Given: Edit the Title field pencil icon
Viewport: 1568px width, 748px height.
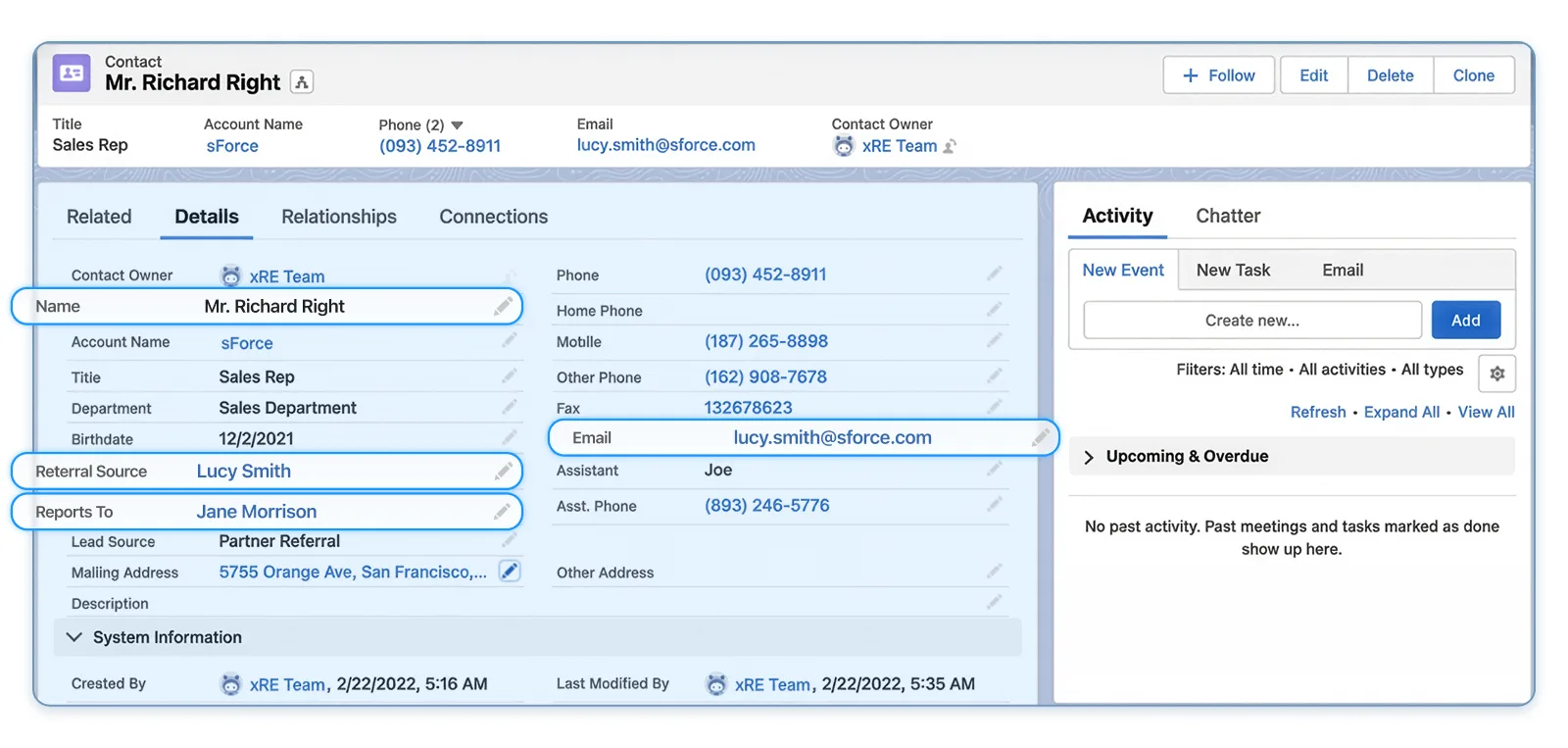Looking at the screenshot, I should click(509, 376).
